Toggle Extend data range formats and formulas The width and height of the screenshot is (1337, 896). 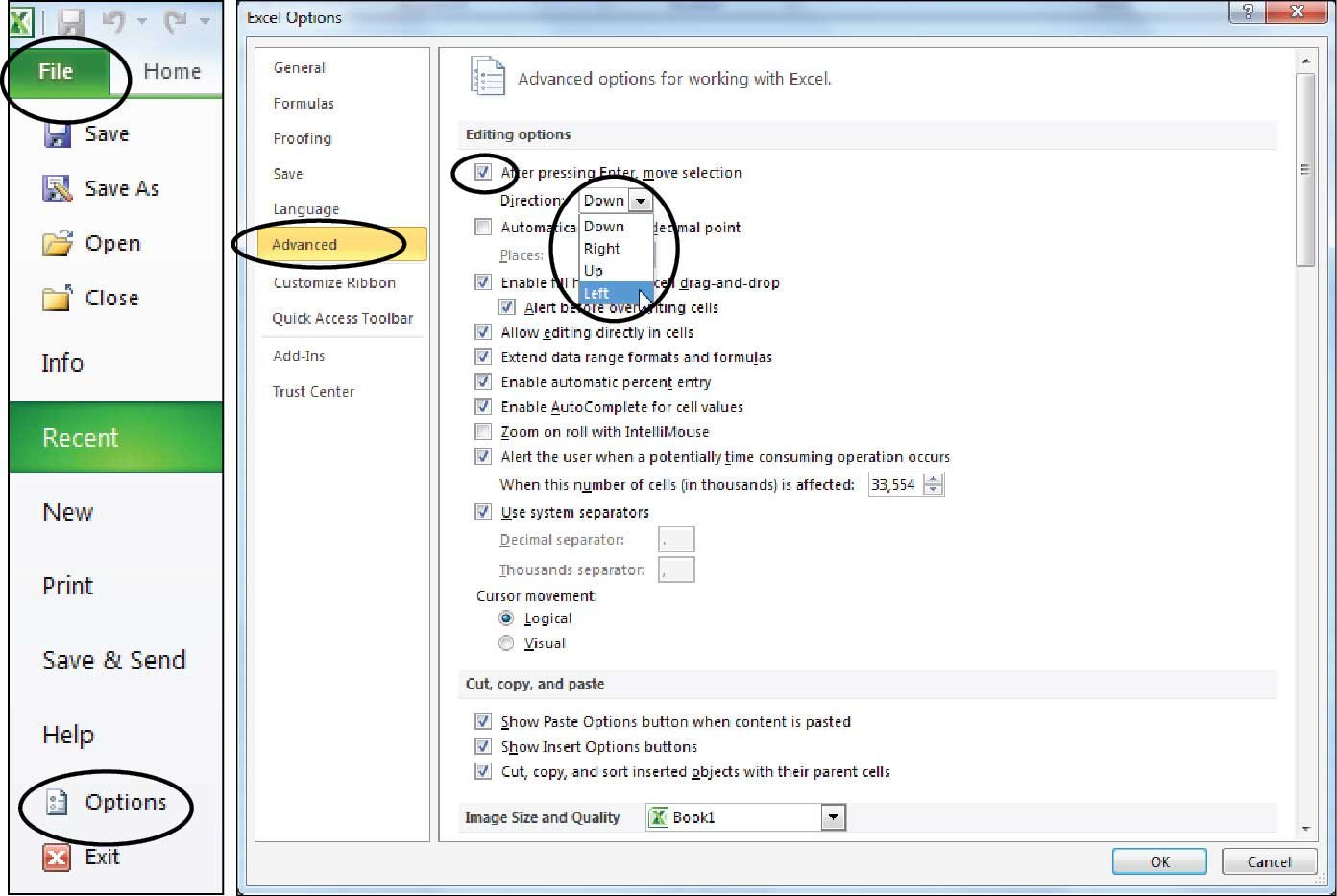click(483, 357)
